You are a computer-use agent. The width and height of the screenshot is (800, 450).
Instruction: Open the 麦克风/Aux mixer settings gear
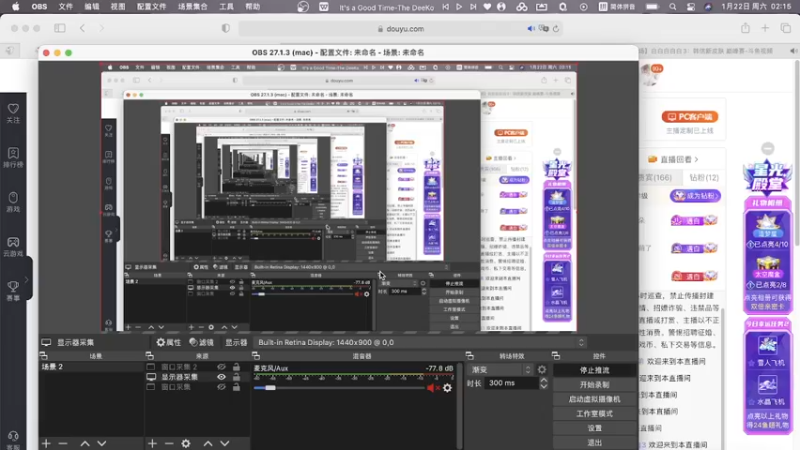[x=447, y=388]
